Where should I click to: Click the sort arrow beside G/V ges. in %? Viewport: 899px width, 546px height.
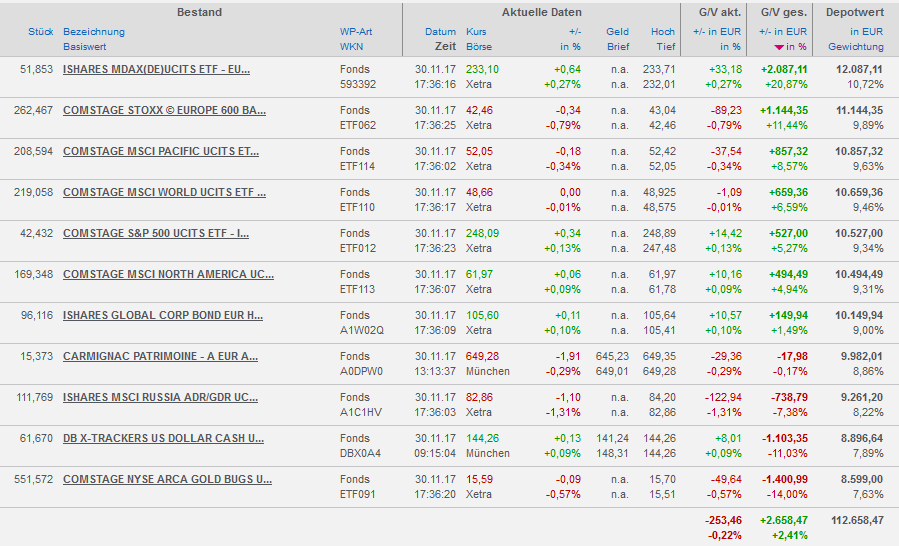click(778, 47)
